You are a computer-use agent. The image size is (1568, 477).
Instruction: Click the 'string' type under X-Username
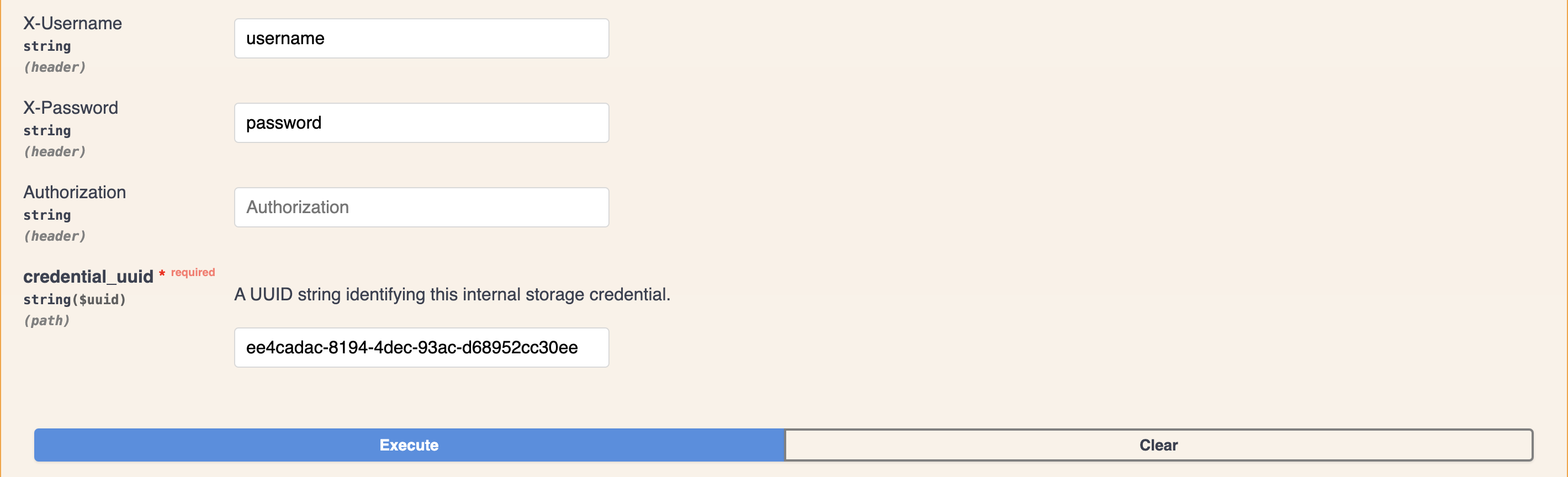[47, 46]
